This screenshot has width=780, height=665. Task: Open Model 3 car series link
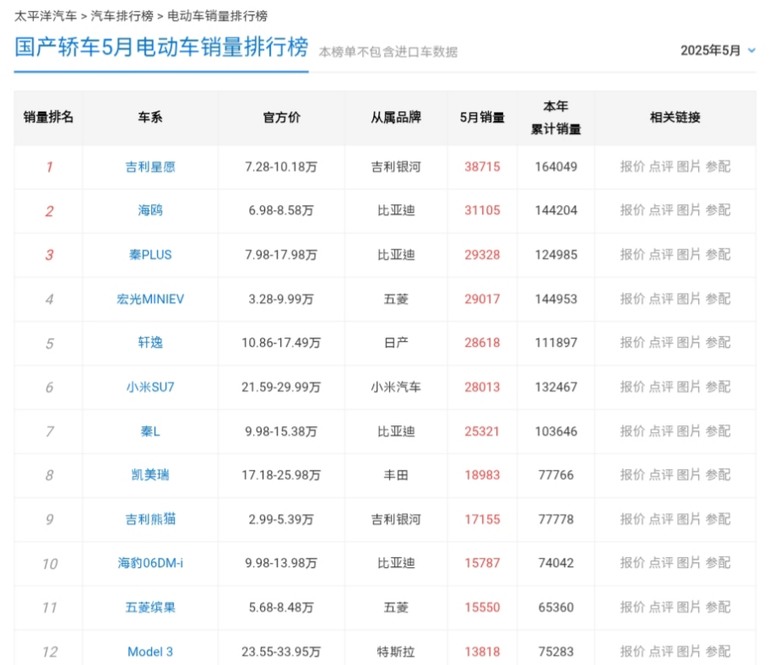point(150,652)
